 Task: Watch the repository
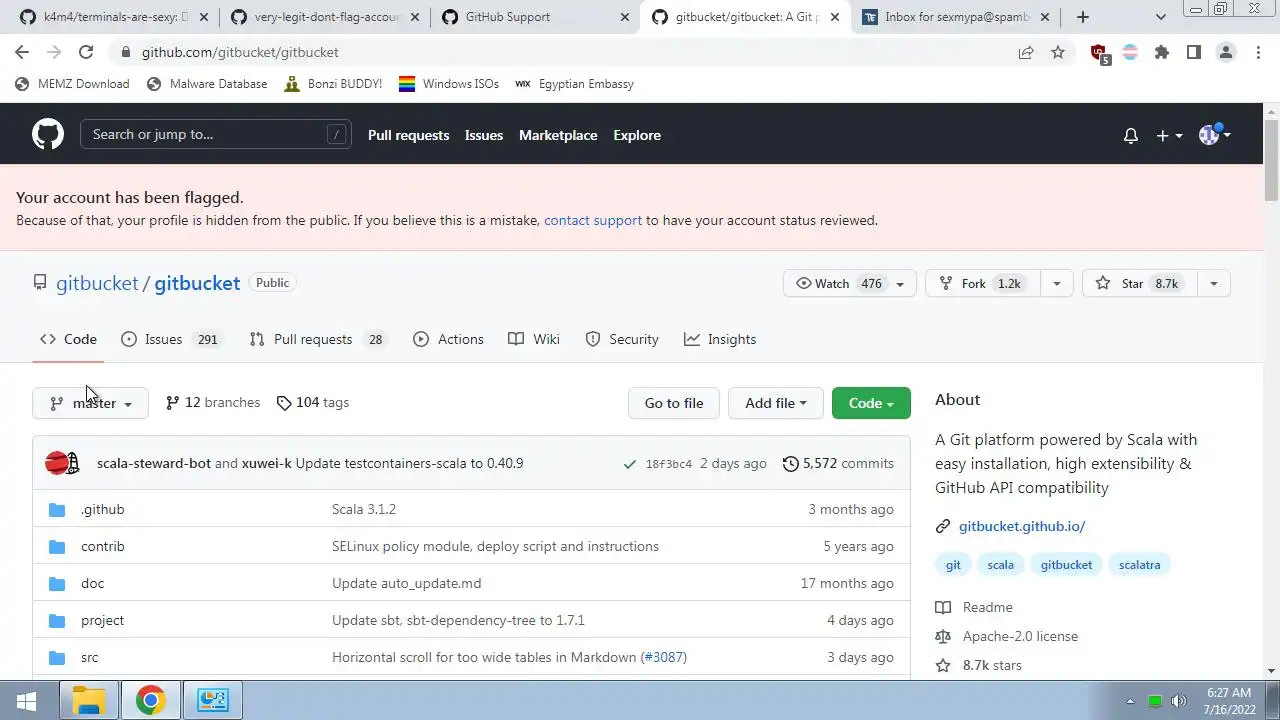tap(849, 283)
